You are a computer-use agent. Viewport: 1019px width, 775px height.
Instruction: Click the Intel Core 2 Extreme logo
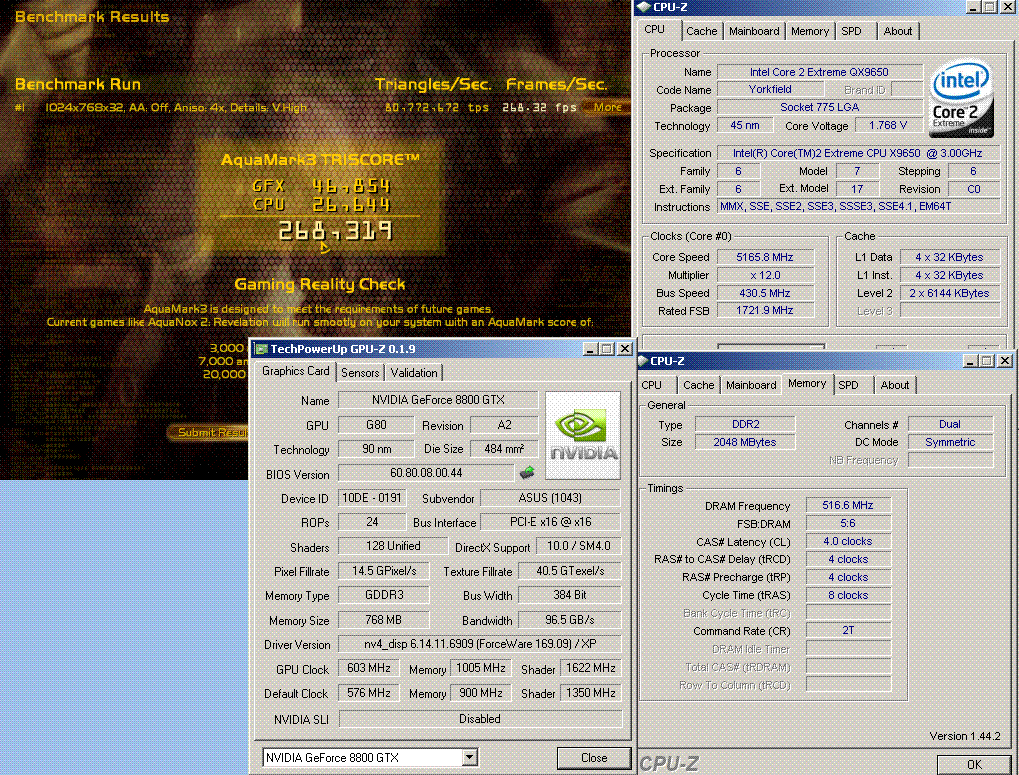(961, 99)
